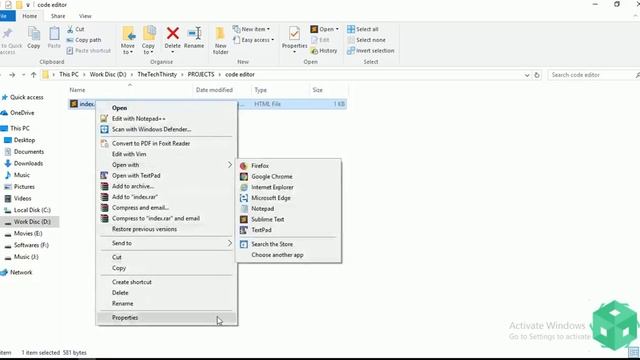Image resolution: width=640 pixels, height=360 pixels.
Task: Click the New folder icon
Action: click(x=220, y=34)
